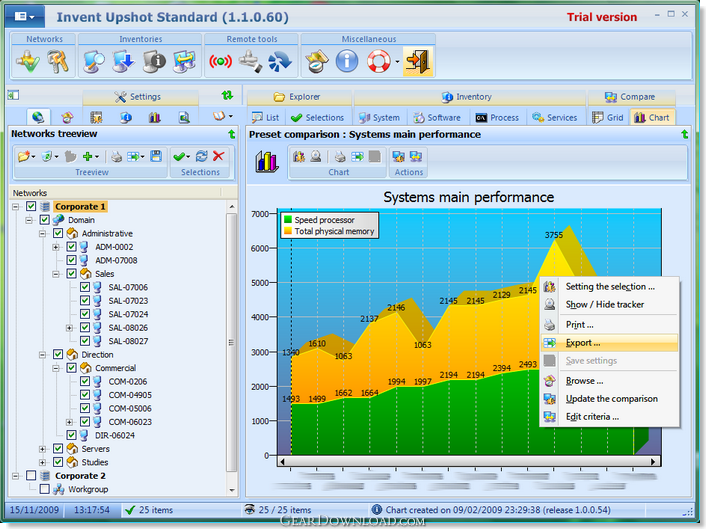
Task: Open the Compare section button
Action: click(631, 97)
